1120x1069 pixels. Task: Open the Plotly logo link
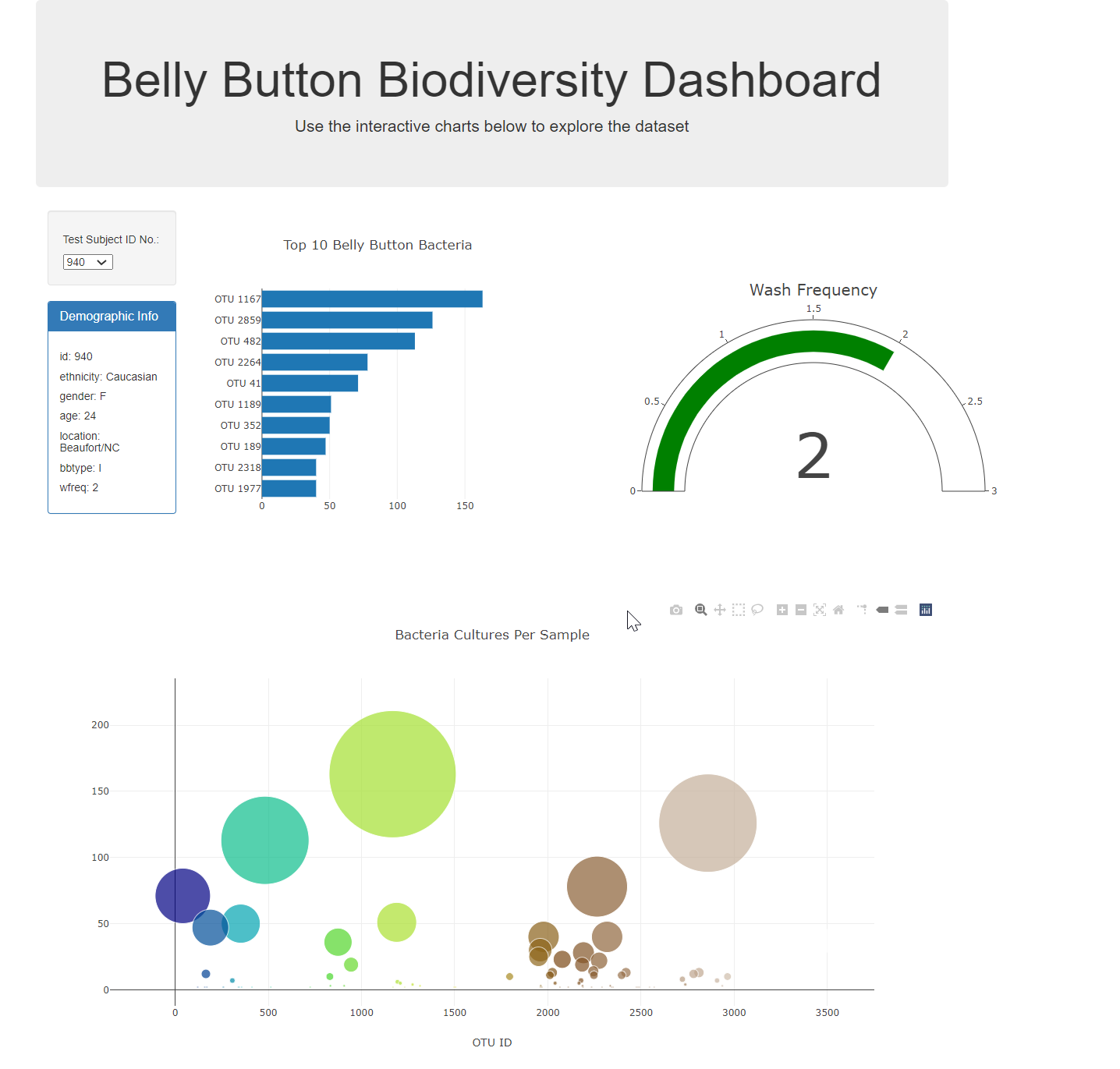click(x=926, y=610)
